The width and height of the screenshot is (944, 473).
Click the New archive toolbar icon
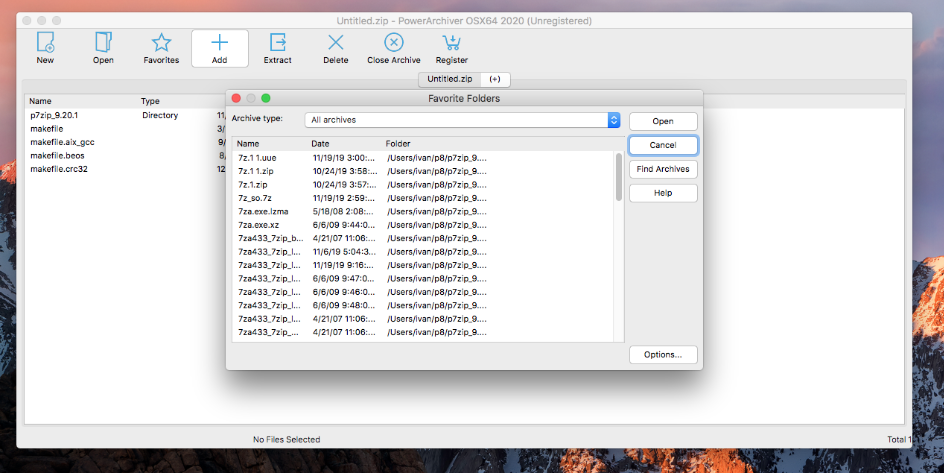(45, 42)
